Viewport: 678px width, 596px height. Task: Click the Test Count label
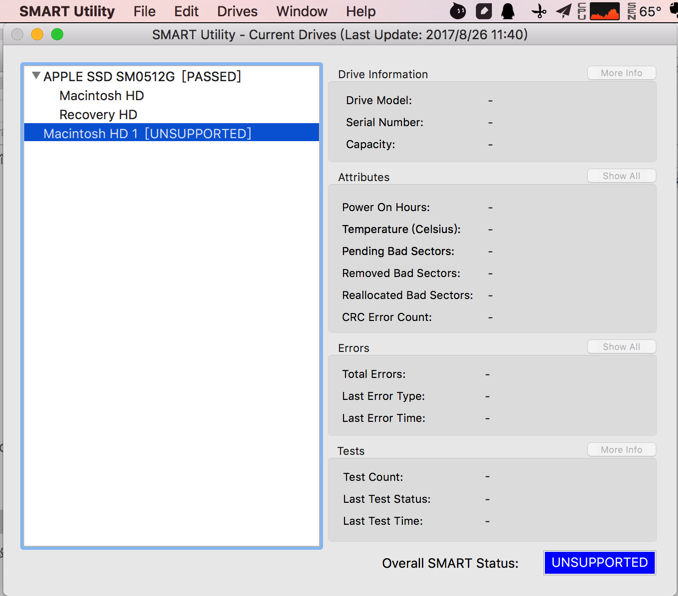[x=373, y=477]
